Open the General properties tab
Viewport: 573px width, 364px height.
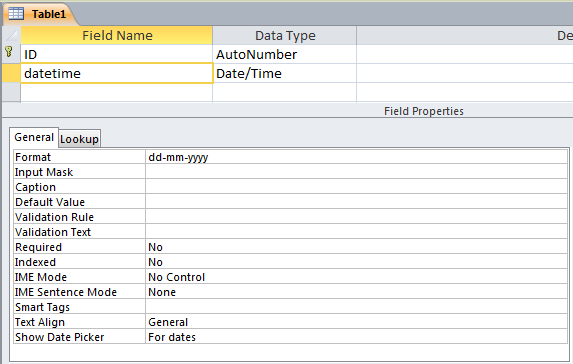(x=34, y=137)
